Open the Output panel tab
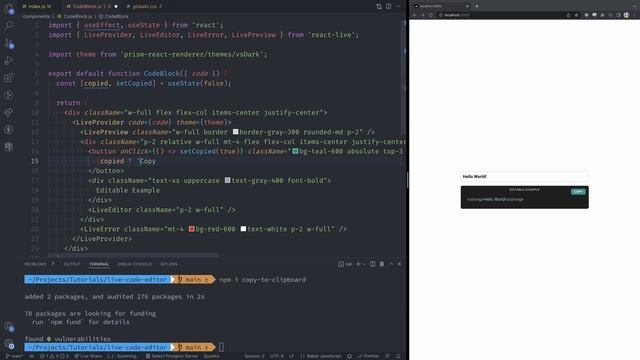Image resolution: width=640 pixels, height=360 pixels. click(x=72, y=264)
